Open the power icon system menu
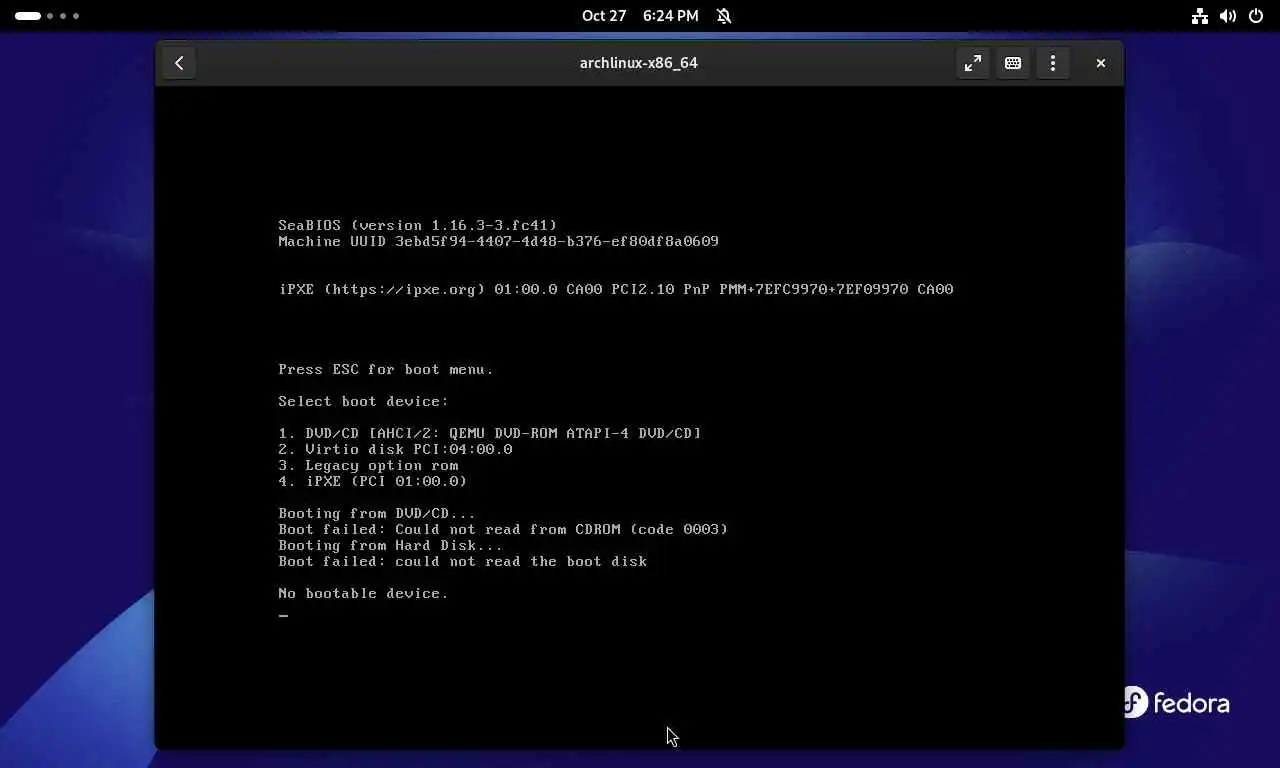This screenshot has height=768, width=1280. [x=1256, y=16]
